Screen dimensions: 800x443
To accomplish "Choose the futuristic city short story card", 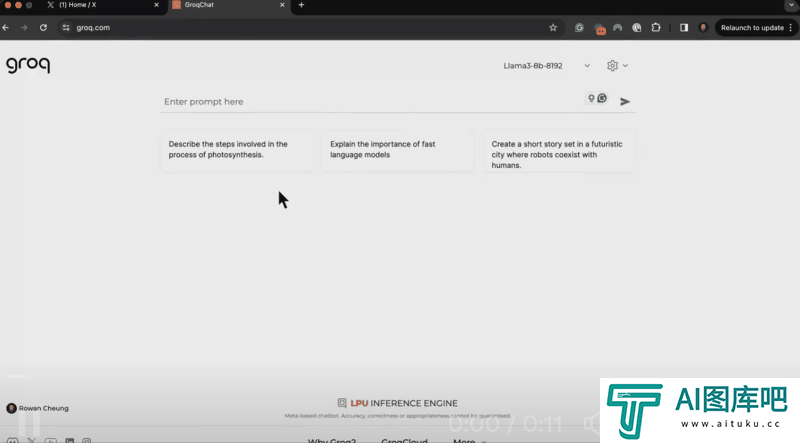I will (x=559, y=153).
